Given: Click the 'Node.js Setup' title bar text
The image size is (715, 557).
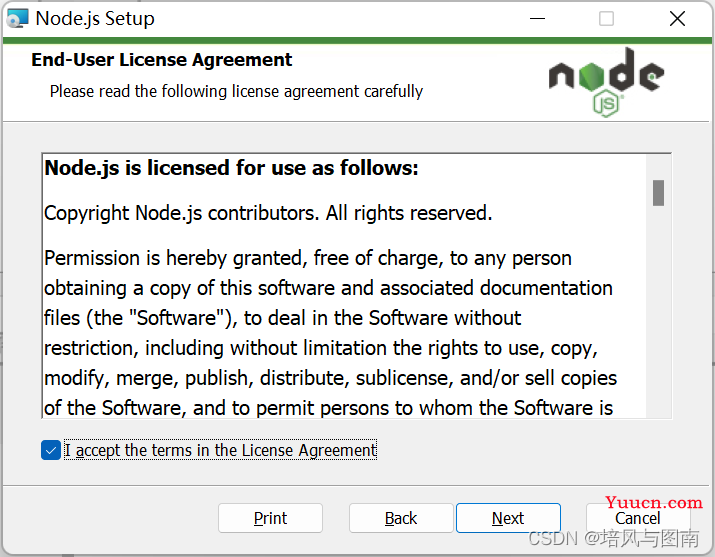Looking at the screenshot, I should (x=95, y=18).
